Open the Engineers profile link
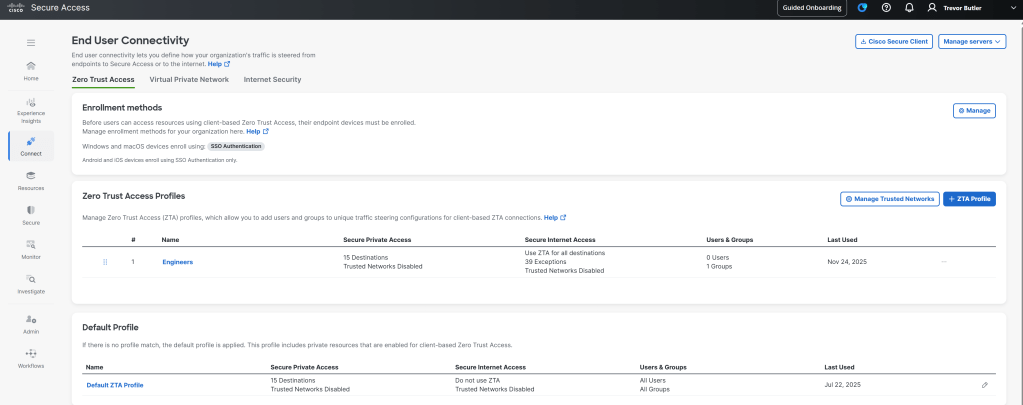The height and width of the screenshot is (405, 1023). click(177, 262)
